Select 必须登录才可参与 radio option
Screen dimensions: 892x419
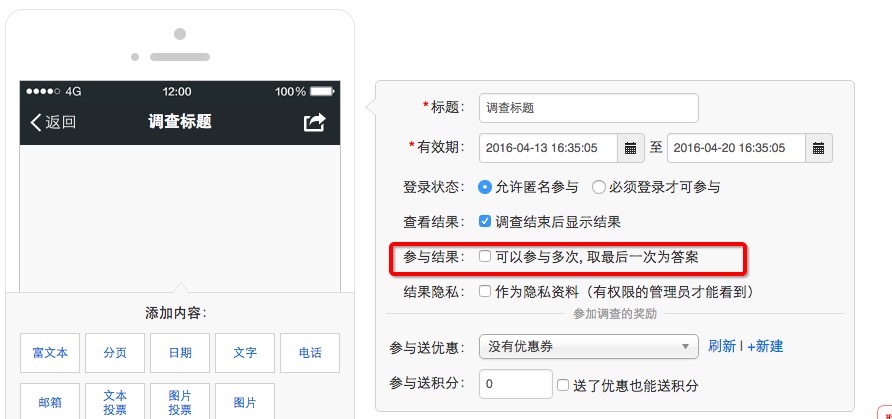tap(598, 187)
